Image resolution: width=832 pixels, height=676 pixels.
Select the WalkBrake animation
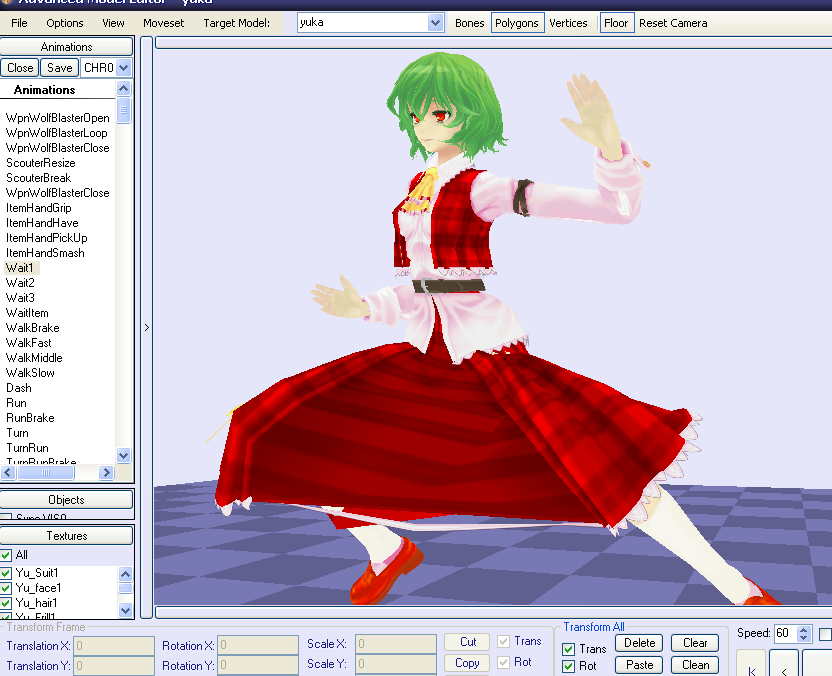tap(33, 328)
